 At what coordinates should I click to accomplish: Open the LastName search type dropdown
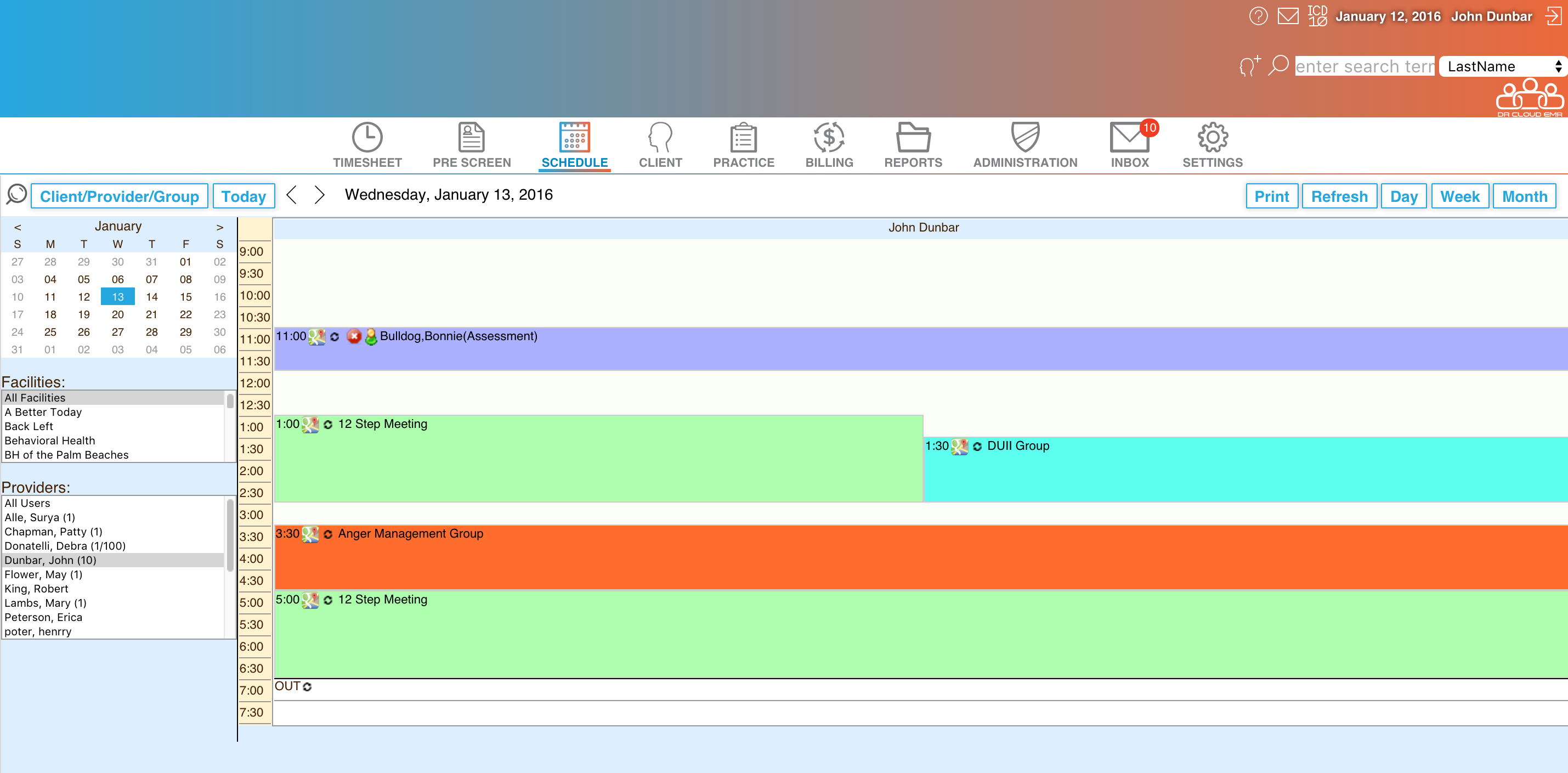click(x=1502, y=66)
